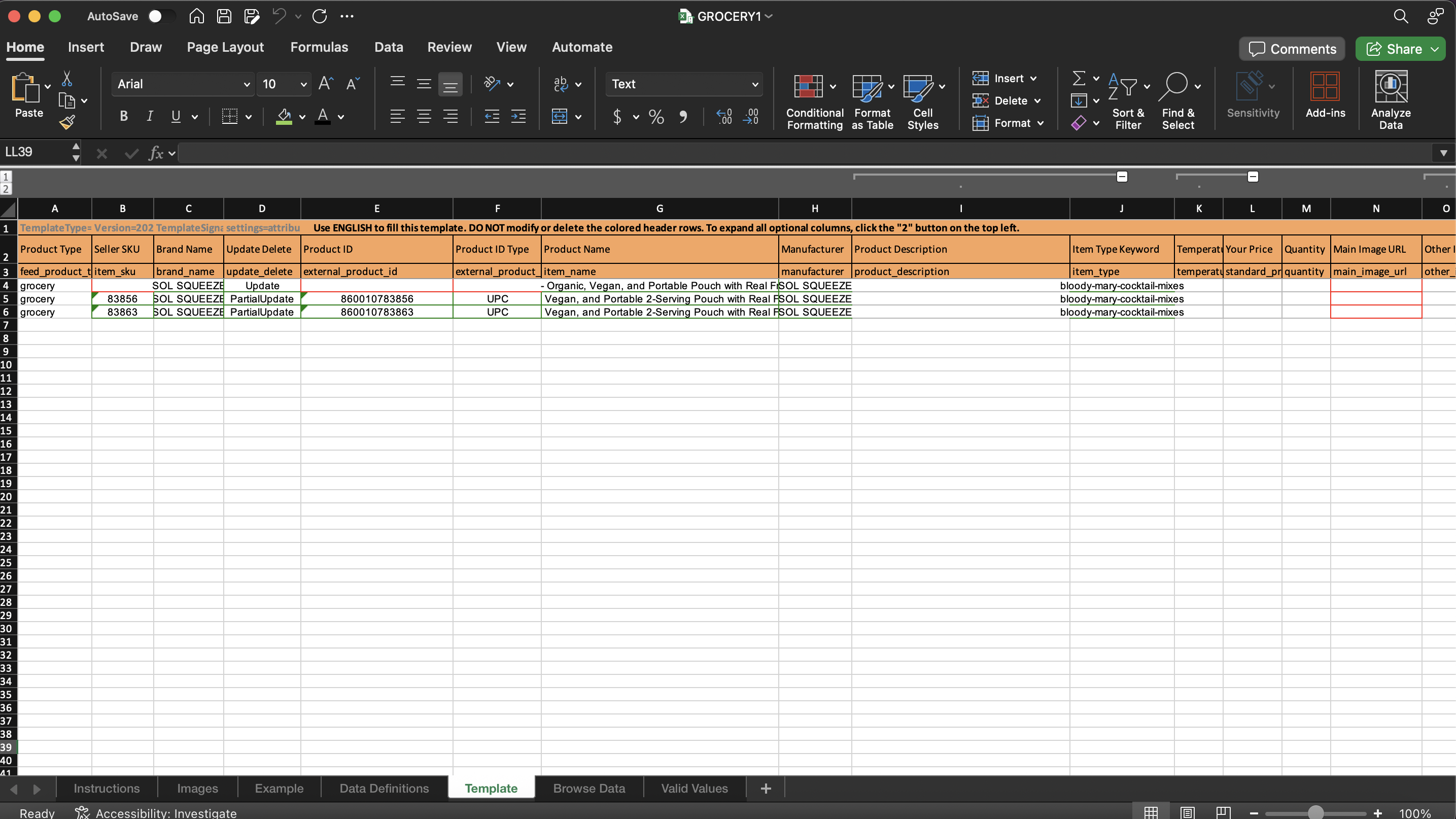1456x819 pixels.
Task: Open the Review ribbon tab
Action: pyautogui.click(x=449, y=48)
